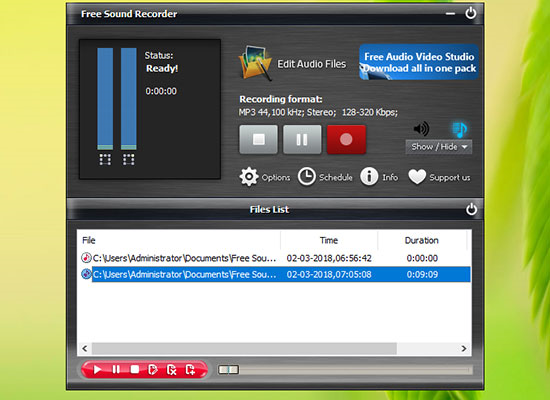Click the Schedule label text

tap(336, 178)
